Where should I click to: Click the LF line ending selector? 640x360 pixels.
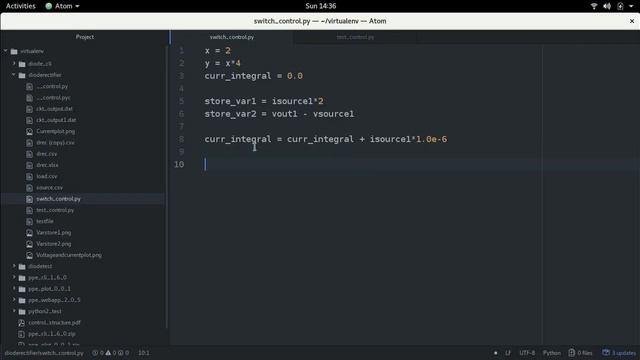(x=508, y=353)
